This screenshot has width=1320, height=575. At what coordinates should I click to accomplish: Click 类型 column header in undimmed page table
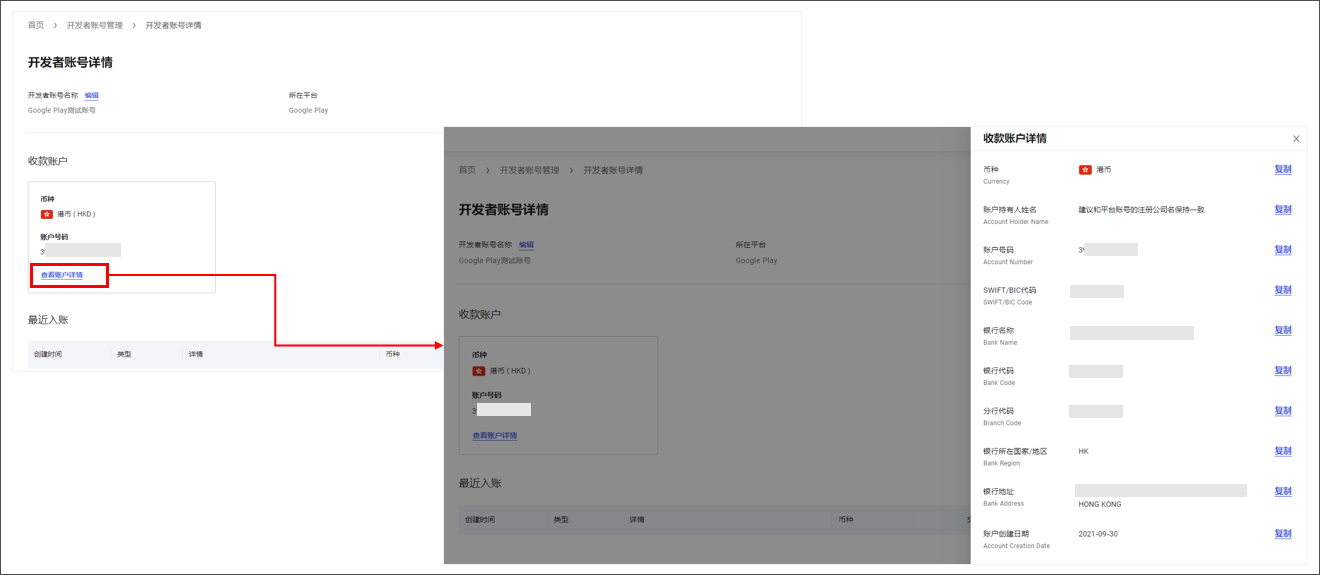(124, 354)
